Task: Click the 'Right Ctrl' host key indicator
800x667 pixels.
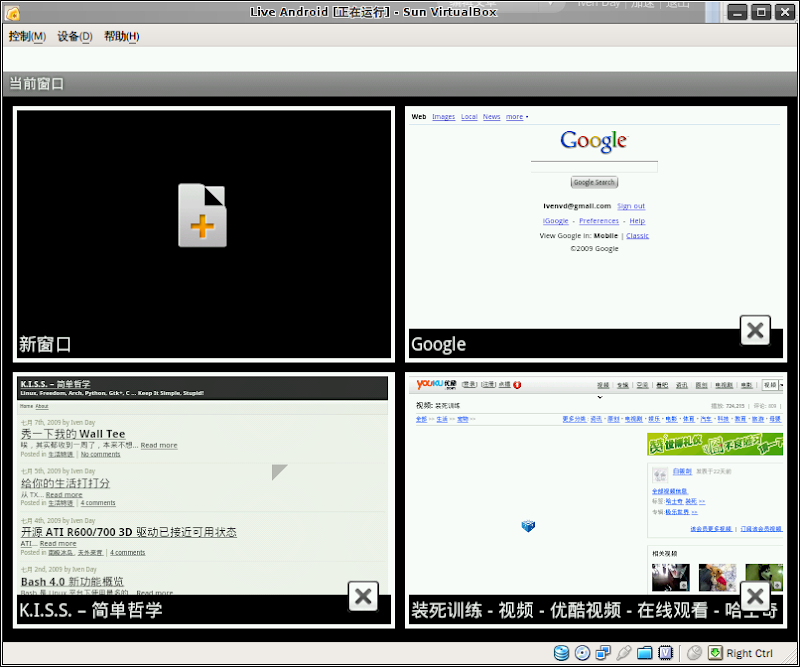Action: 749,653
